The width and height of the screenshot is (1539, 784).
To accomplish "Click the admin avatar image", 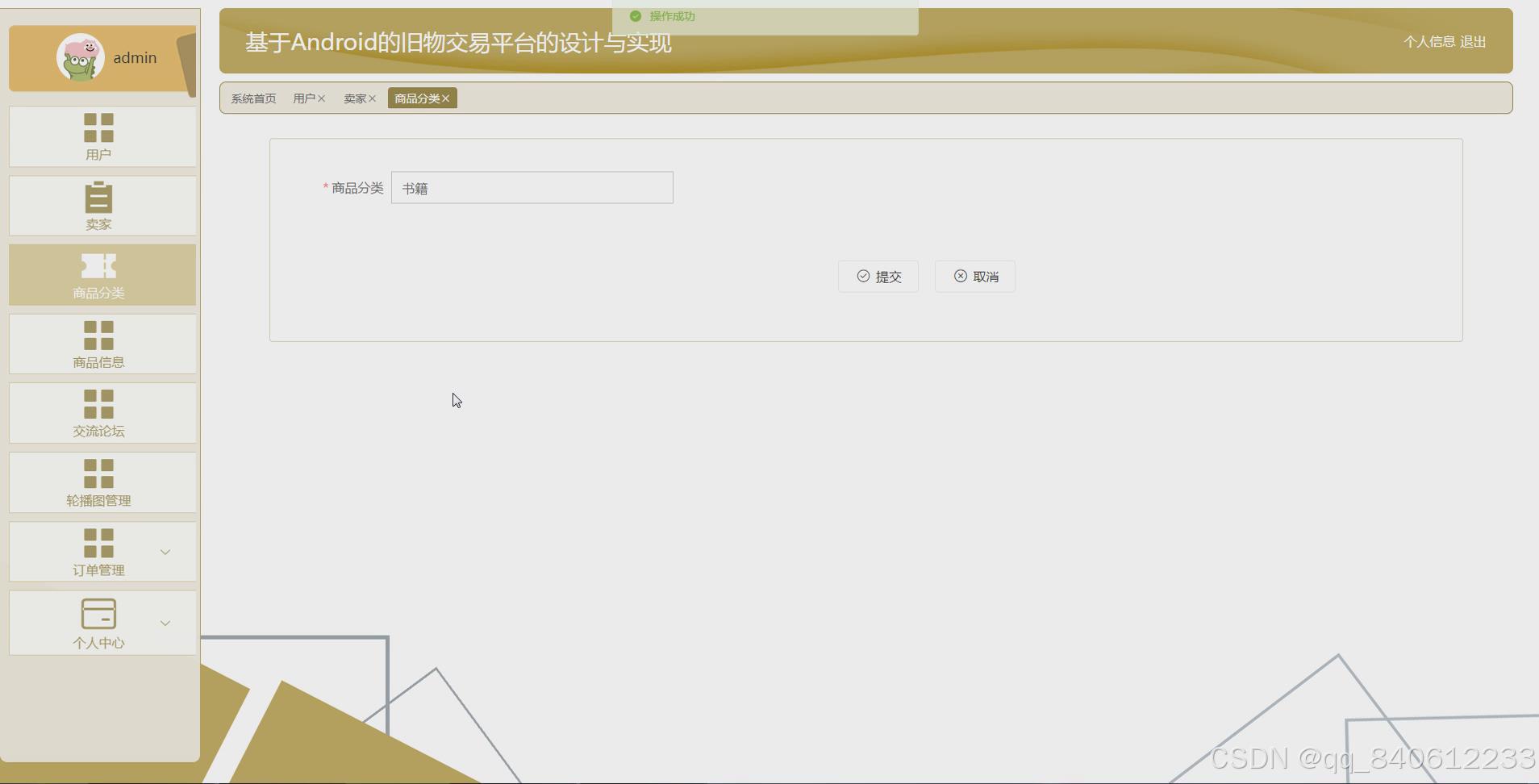I will click(81, 57).
